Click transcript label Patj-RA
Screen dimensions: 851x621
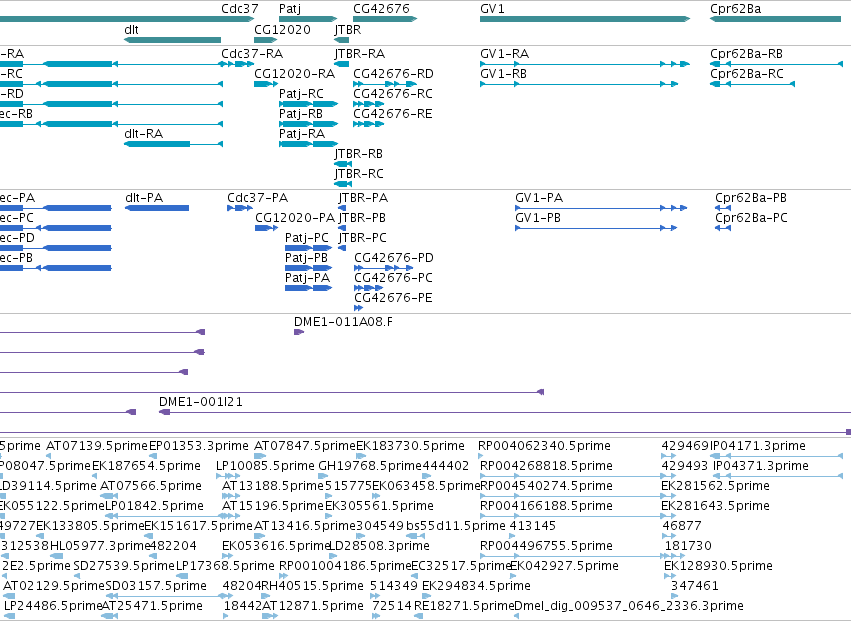302,134
